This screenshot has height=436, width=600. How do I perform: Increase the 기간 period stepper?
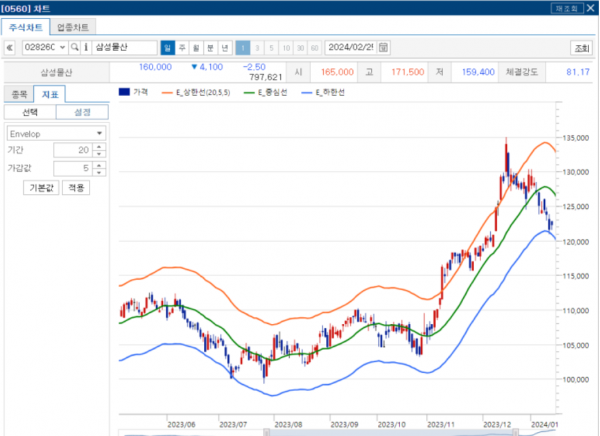(x=99, y=147)
